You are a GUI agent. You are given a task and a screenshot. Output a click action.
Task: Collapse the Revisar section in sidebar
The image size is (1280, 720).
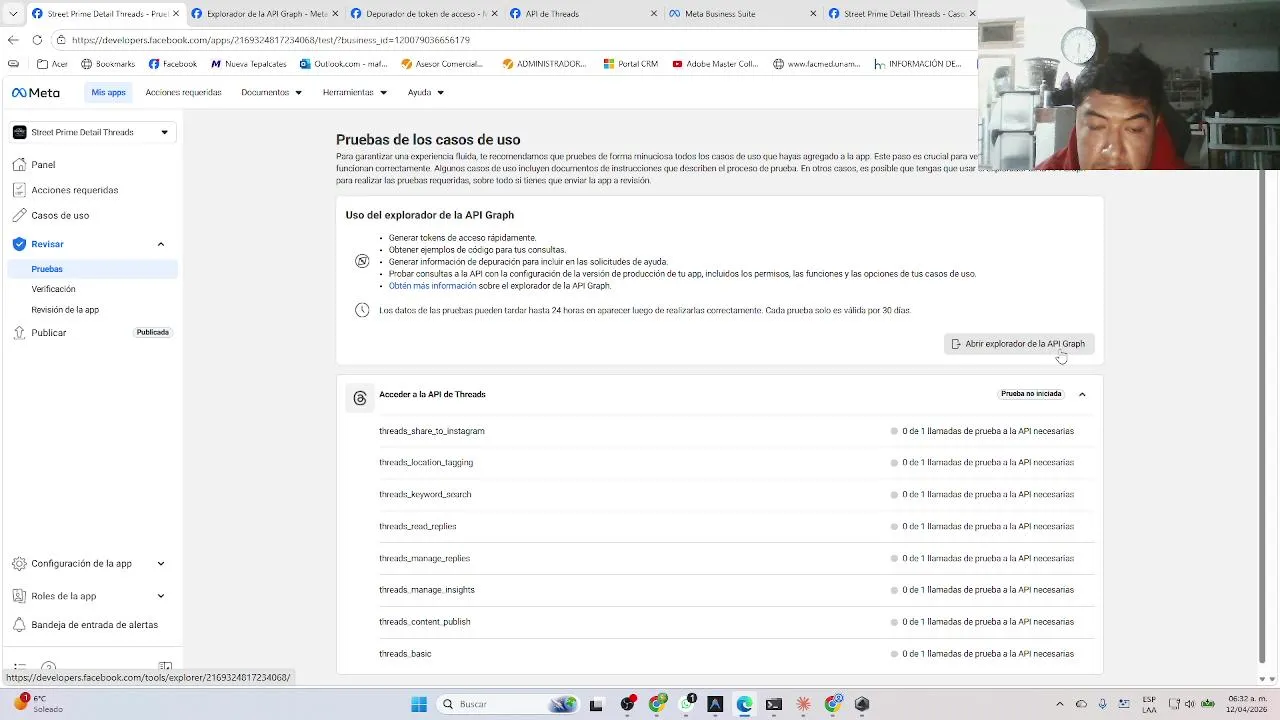(x=161, y=244)
